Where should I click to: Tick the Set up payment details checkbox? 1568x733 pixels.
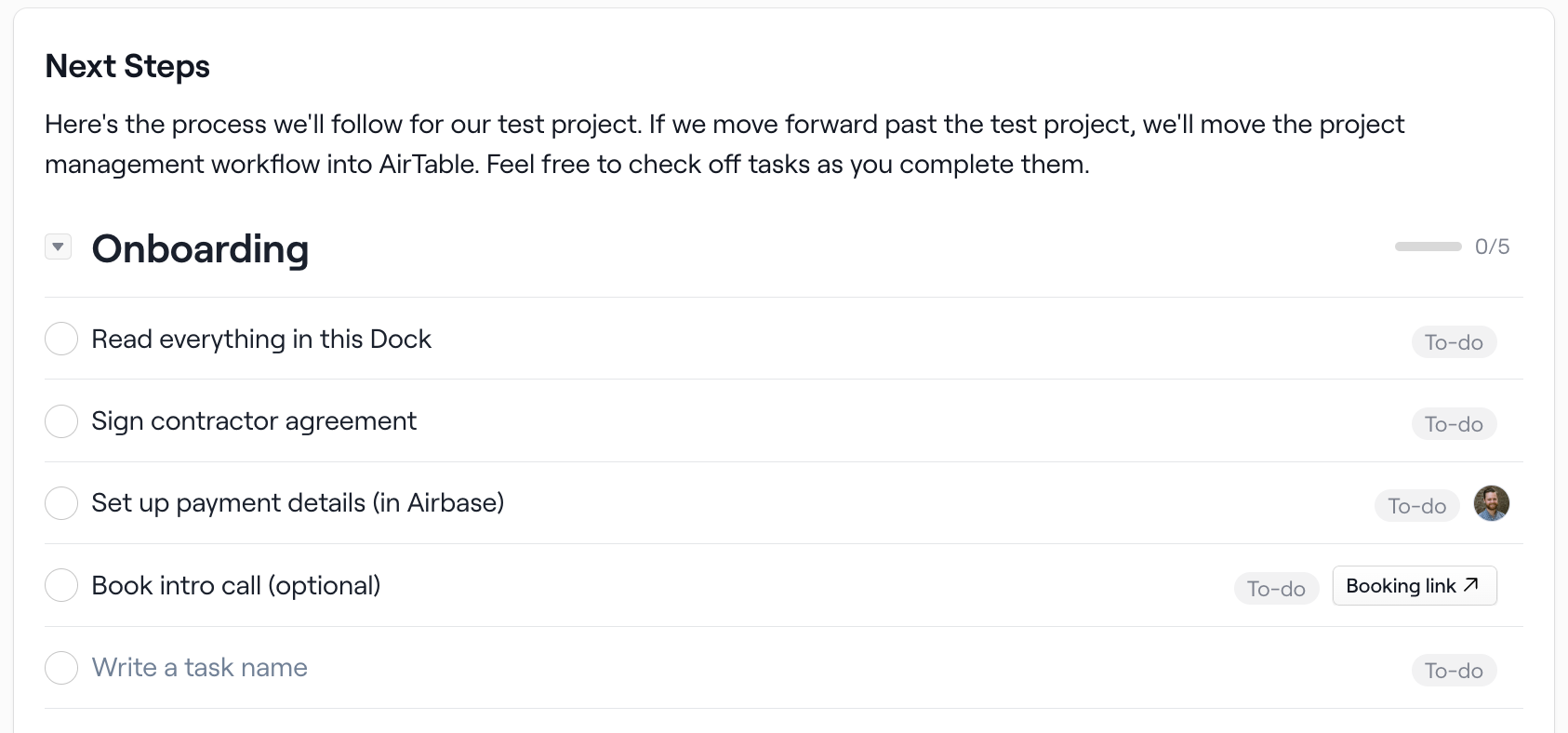click(x=61, y=503)
